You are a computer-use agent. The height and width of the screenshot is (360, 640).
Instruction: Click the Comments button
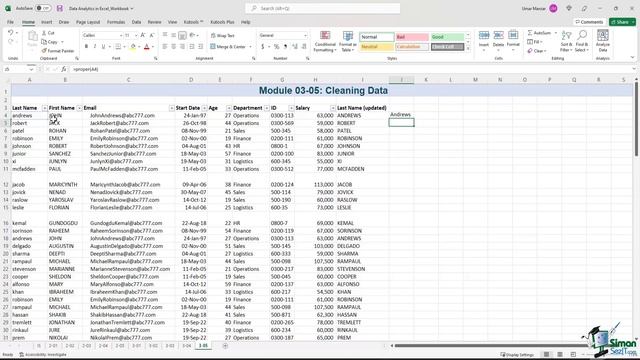click(x=589, y=22)
